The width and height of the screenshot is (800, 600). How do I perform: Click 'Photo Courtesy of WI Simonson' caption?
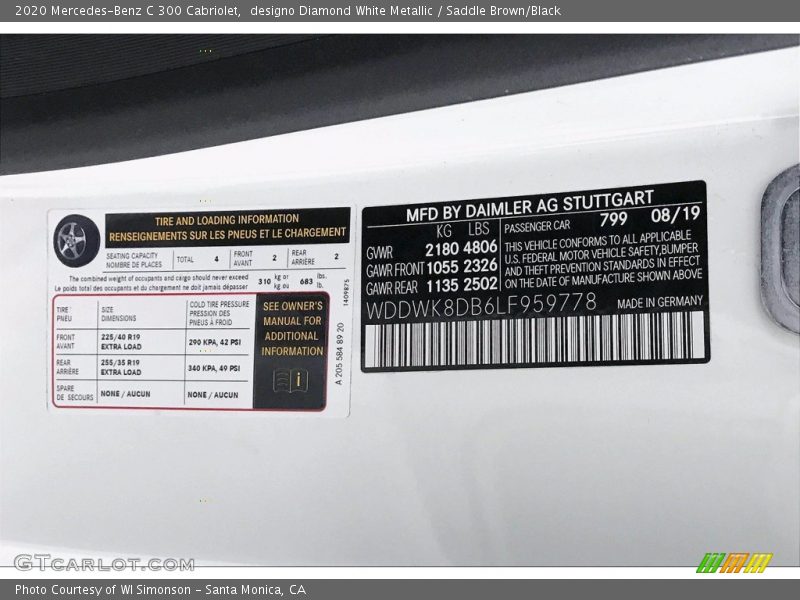pyautogui.click(x=103, y=590)
